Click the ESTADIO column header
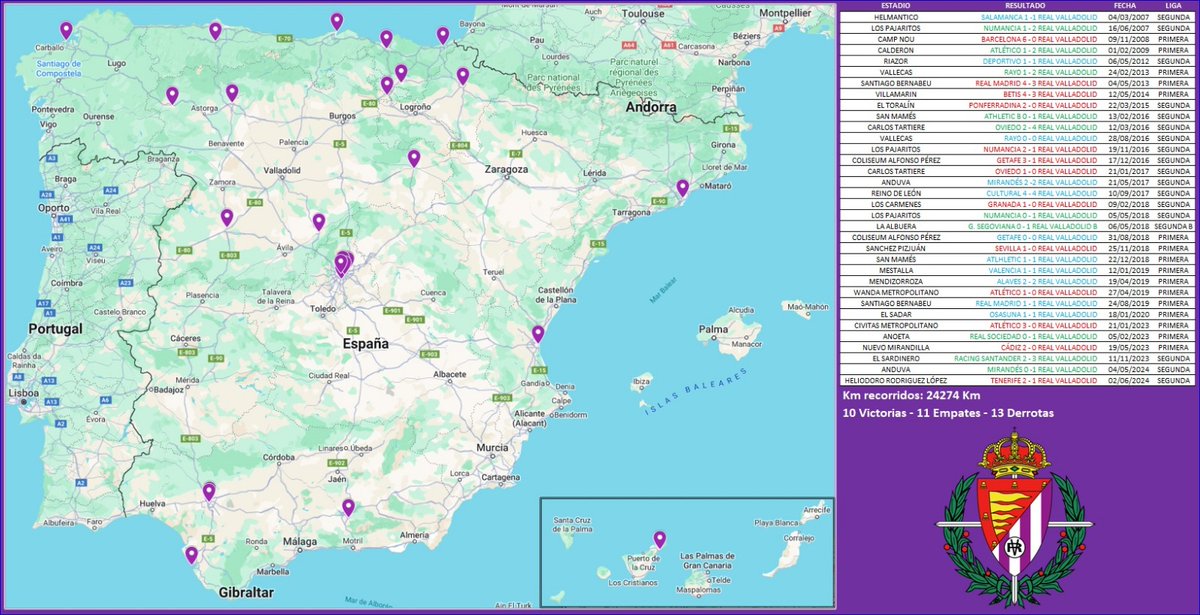 pos(895,6)
